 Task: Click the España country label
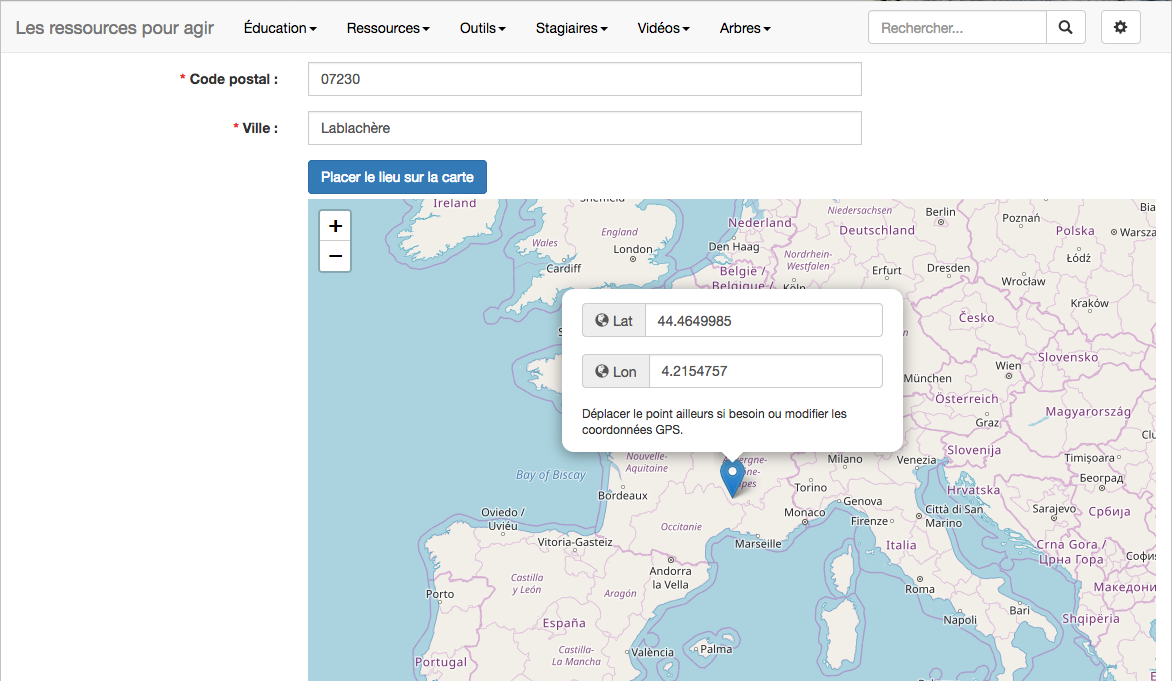[x=564, y=623]
